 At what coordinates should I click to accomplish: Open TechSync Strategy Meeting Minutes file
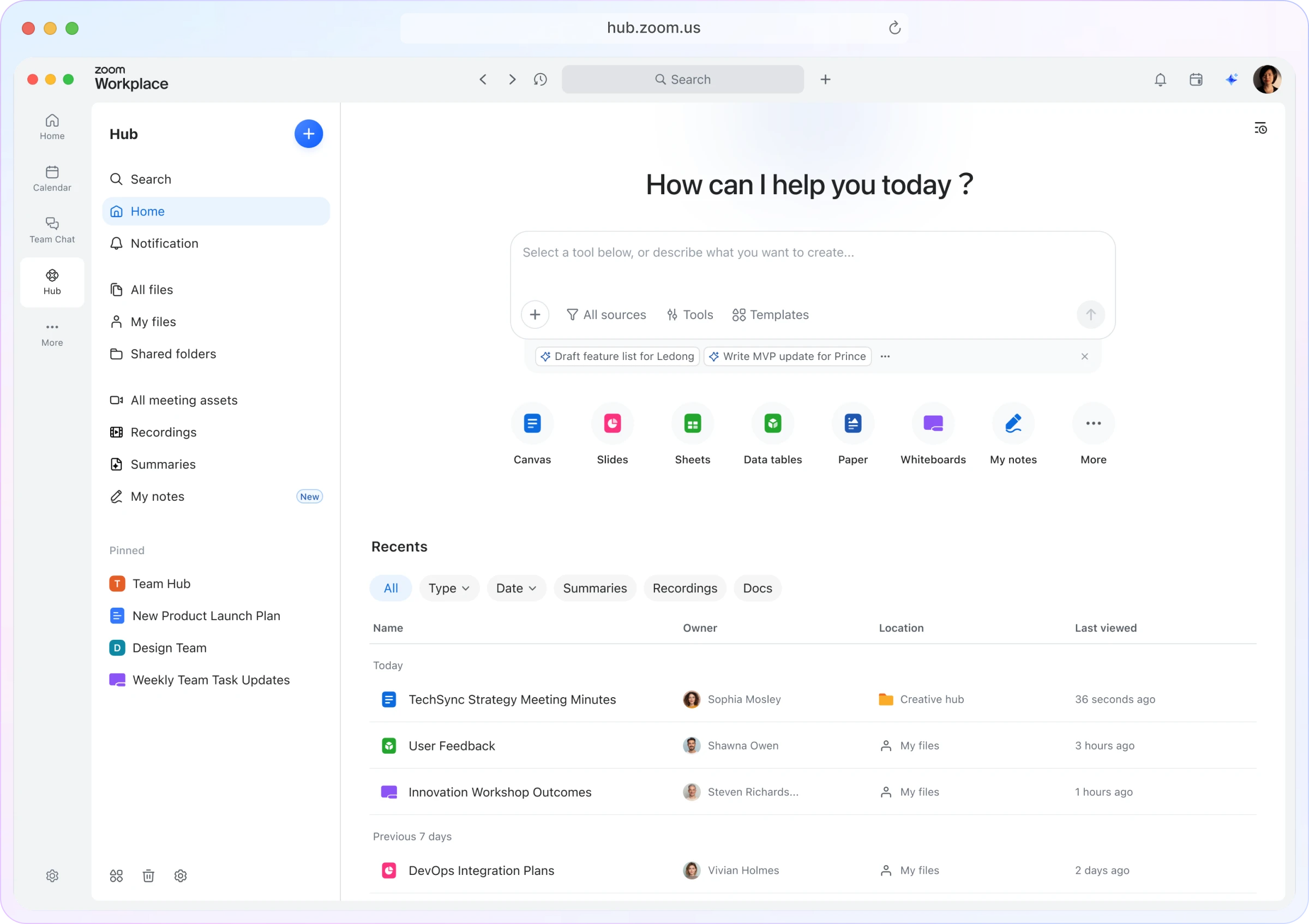pyautogui.click(x=813, y=699)
